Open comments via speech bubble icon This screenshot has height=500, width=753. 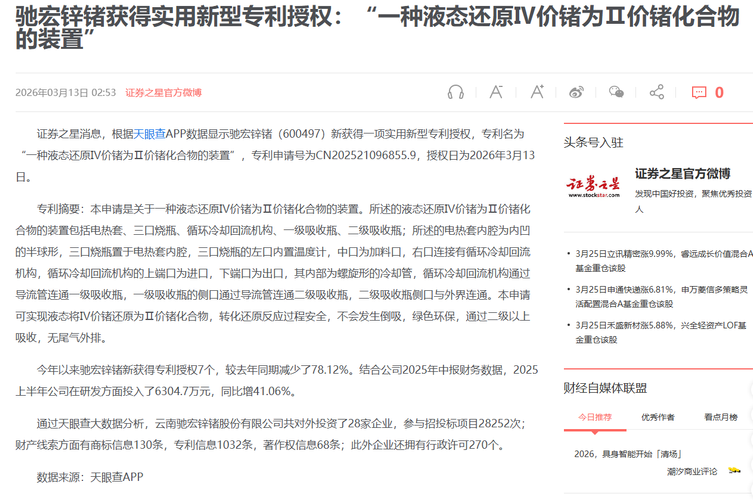699,92
